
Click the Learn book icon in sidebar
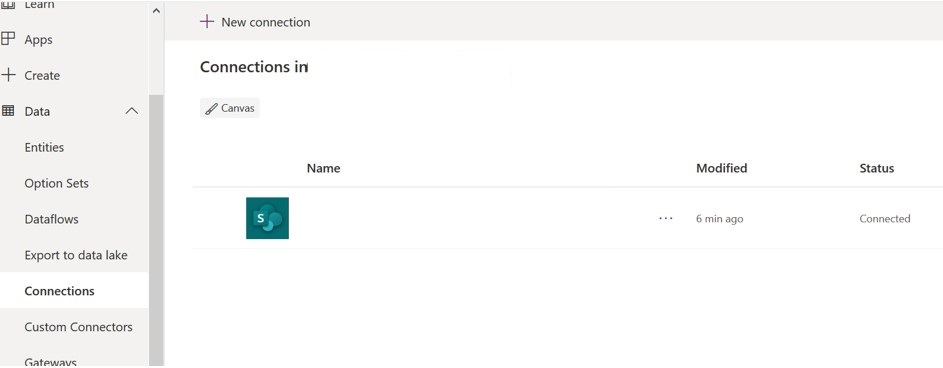tap(8, 5)
